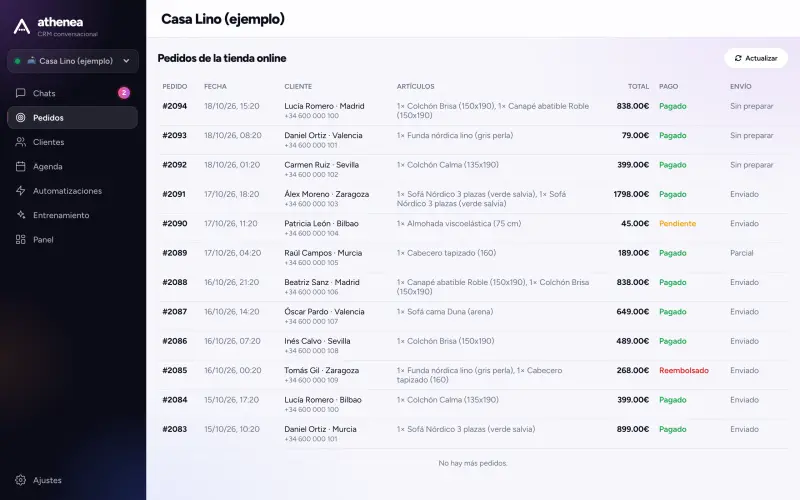This screenshot has height=500, width=800.
Task: Open Clientes via the people icon
Action: click(x=20, y=142)
